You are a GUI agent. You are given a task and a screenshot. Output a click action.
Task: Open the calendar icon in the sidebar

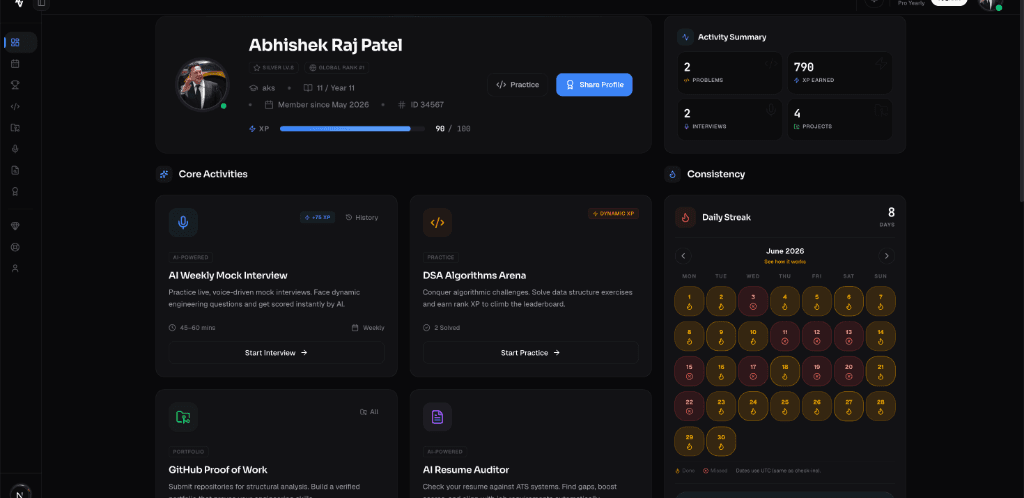coord(16,63)
